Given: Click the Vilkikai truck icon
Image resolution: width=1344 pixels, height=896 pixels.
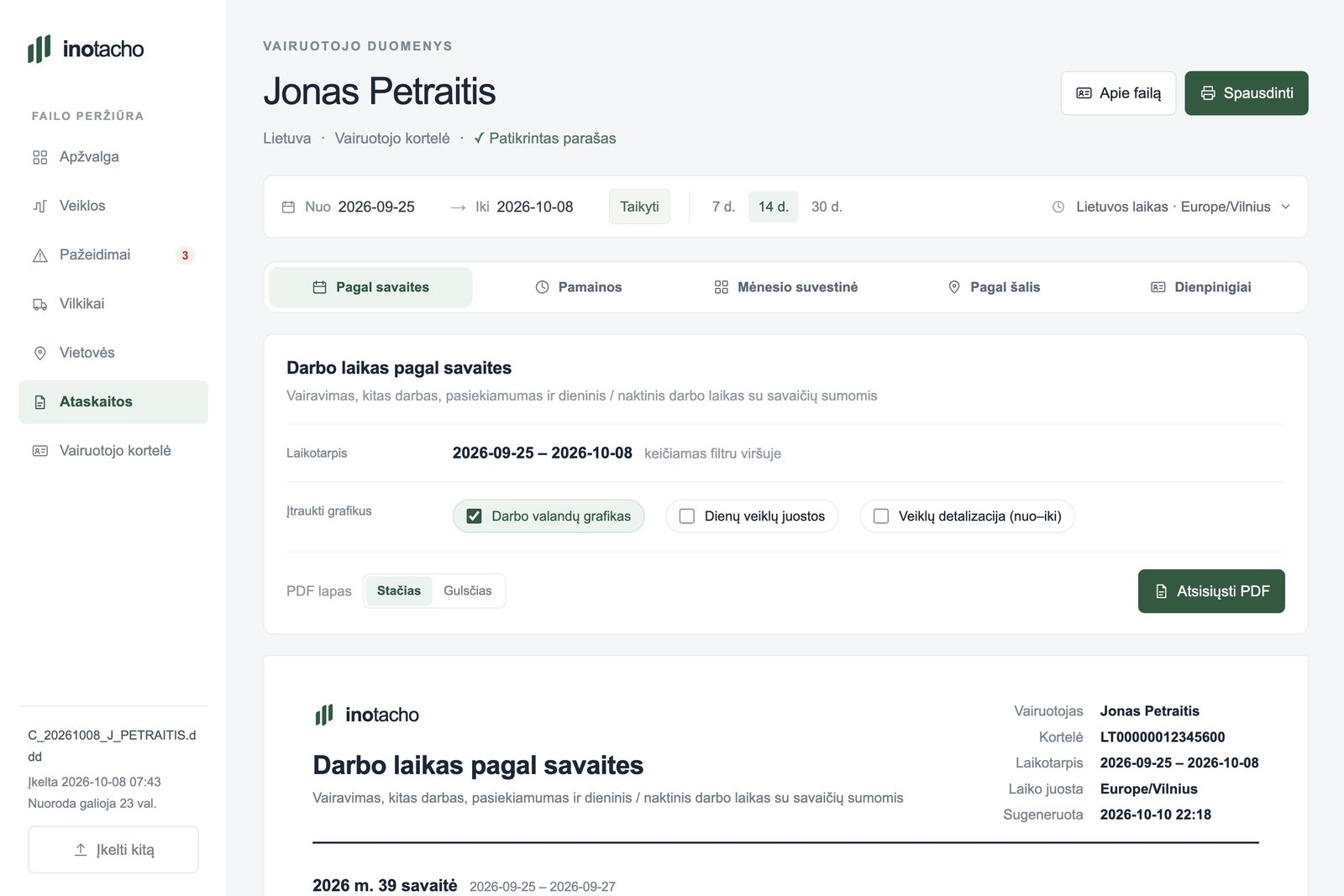Looking at the screenshot, I should 39,304.
